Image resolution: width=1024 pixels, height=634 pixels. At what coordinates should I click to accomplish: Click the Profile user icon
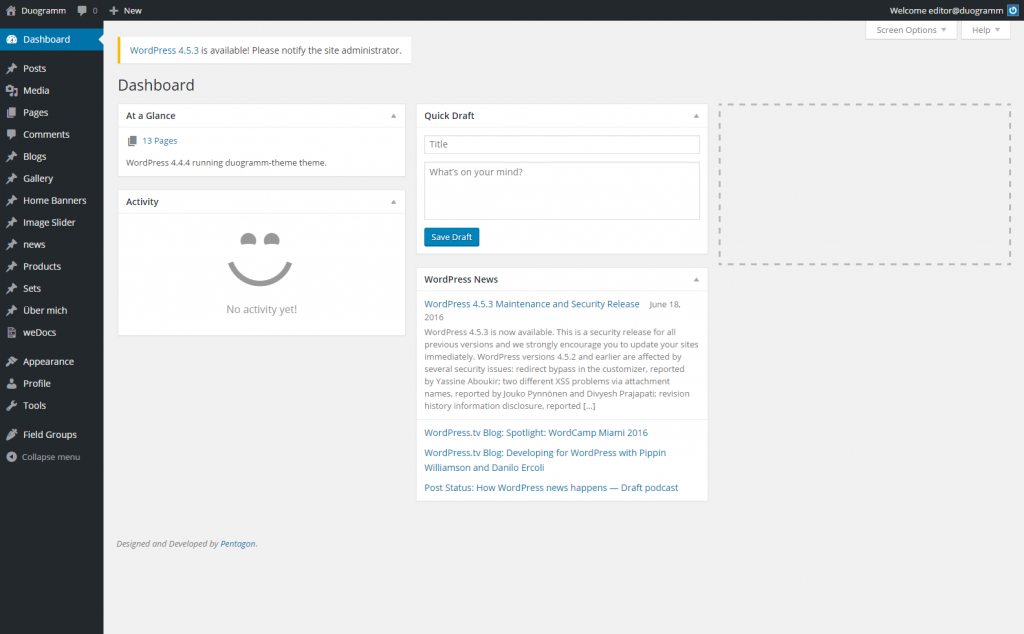[11, 384]
